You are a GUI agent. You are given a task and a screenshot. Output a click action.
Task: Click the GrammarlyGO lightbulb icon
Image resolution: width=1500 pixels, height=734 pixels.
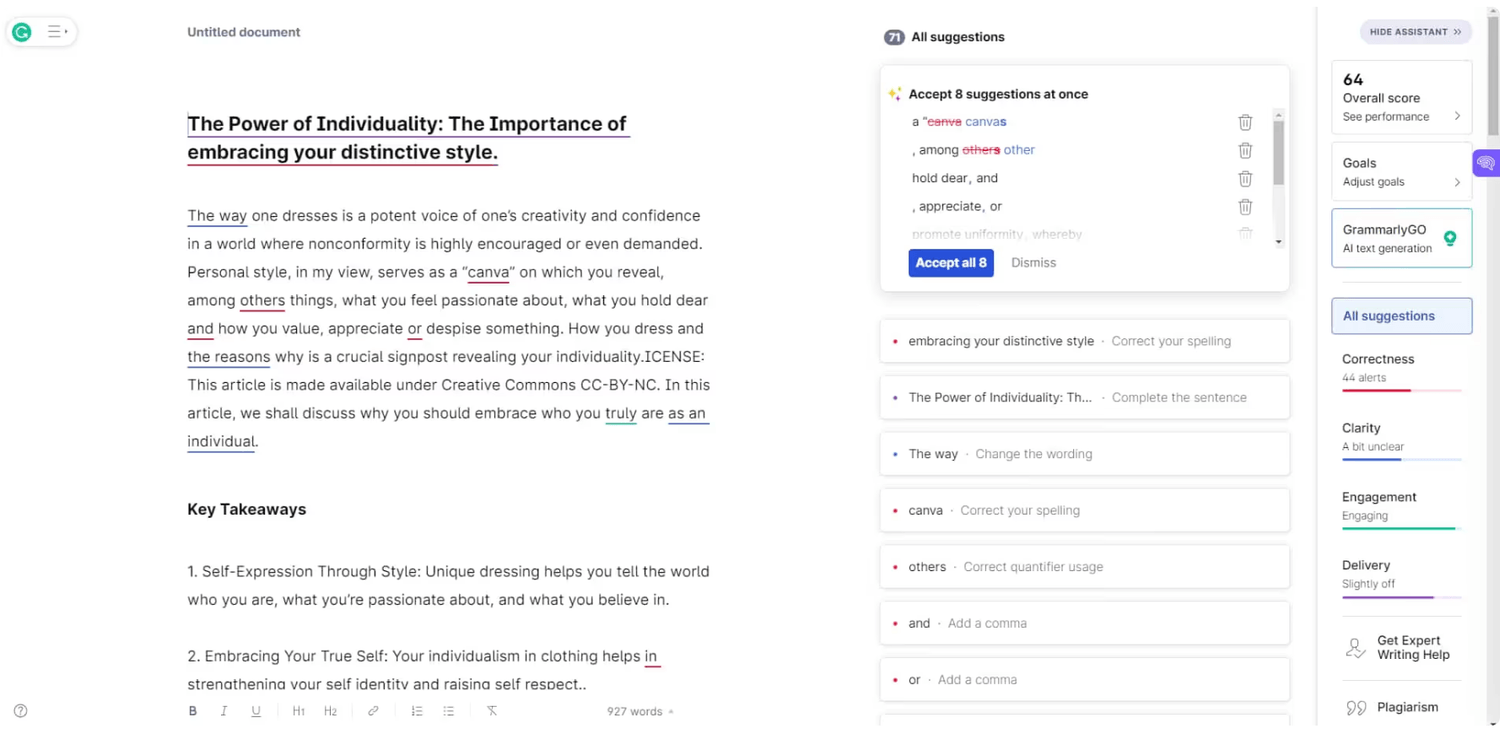pos(1450,238)
